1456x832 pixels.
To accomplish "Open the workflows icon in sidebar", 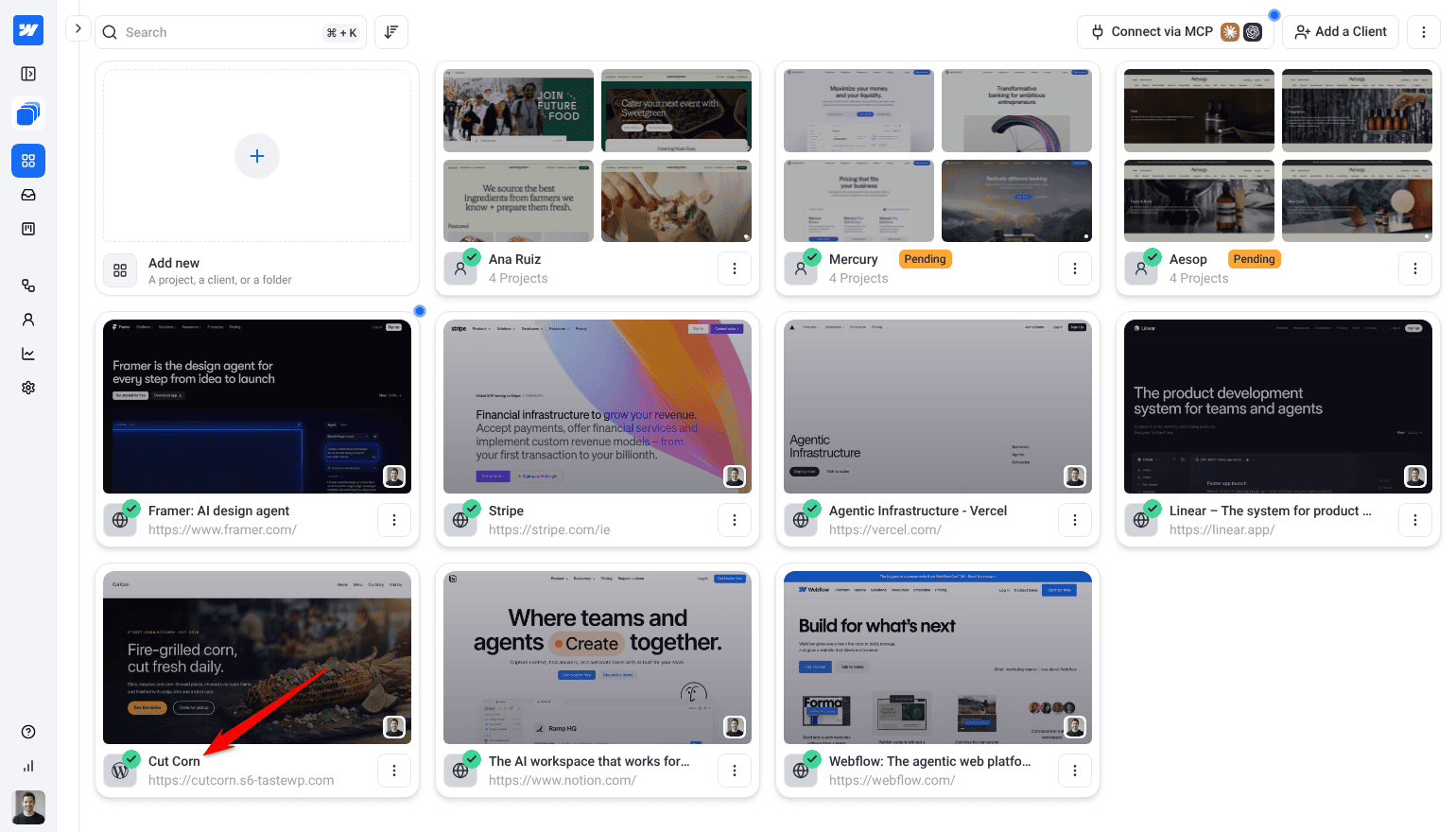I will (28, 286).
